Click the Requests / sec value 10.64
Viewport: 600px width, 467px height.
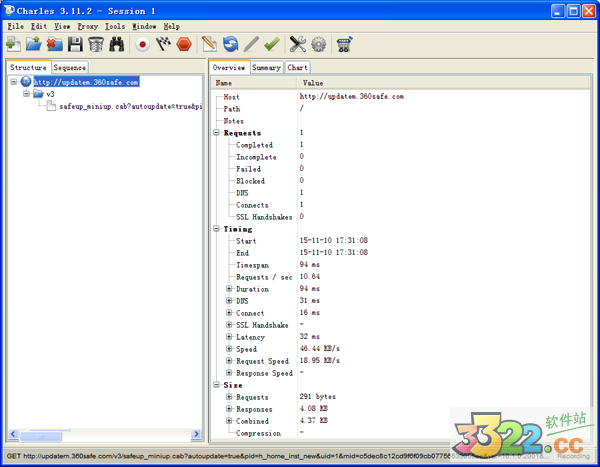pos(310,276)
